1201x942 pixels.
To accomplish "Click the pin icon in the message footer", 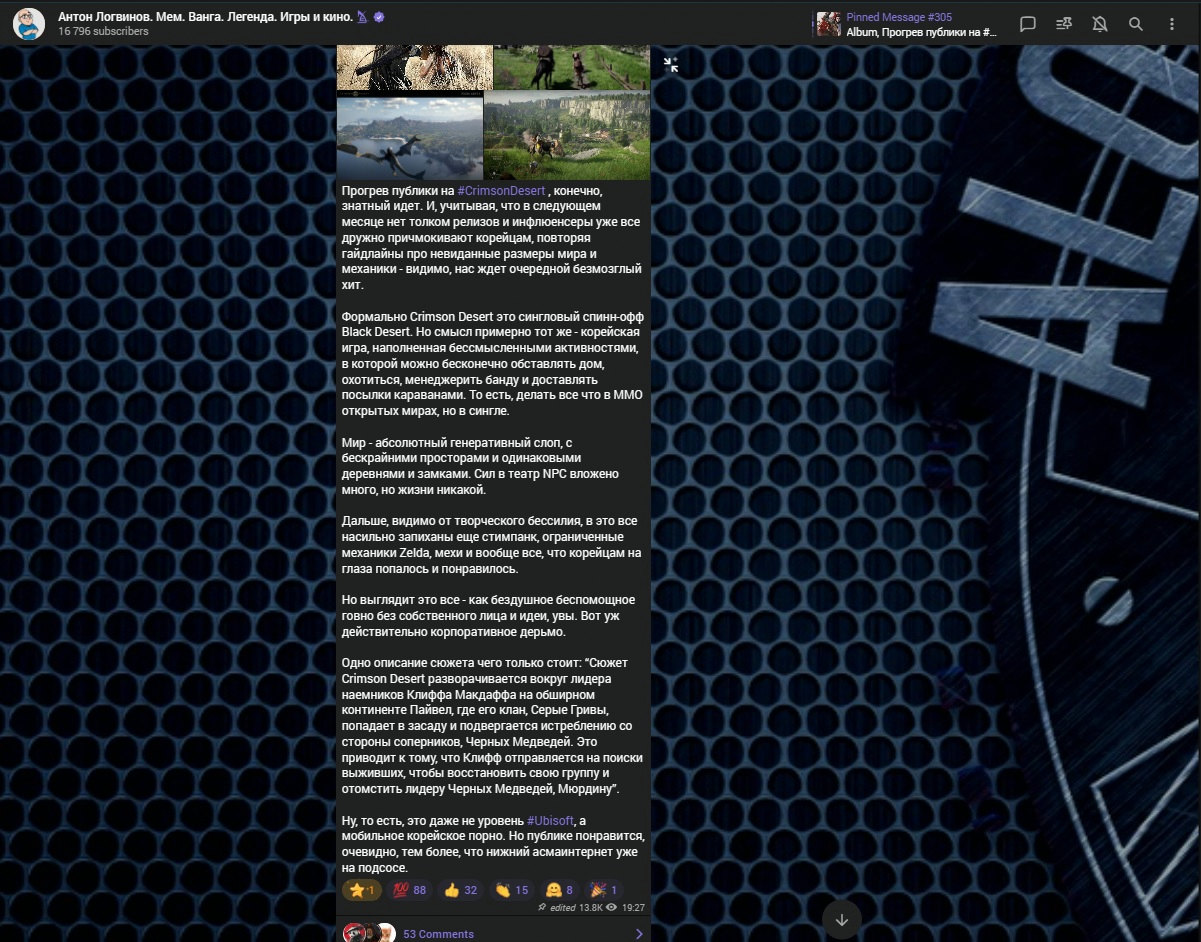I will (x=541, y=907).
